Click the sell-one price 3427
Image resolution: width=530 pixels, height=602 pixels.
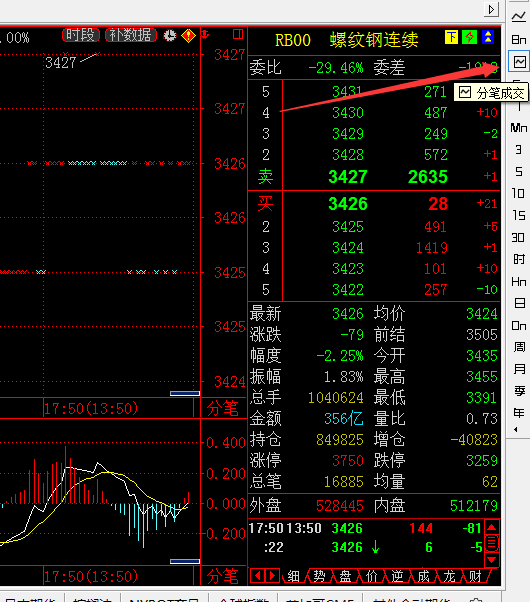click(x=348, y=177)
